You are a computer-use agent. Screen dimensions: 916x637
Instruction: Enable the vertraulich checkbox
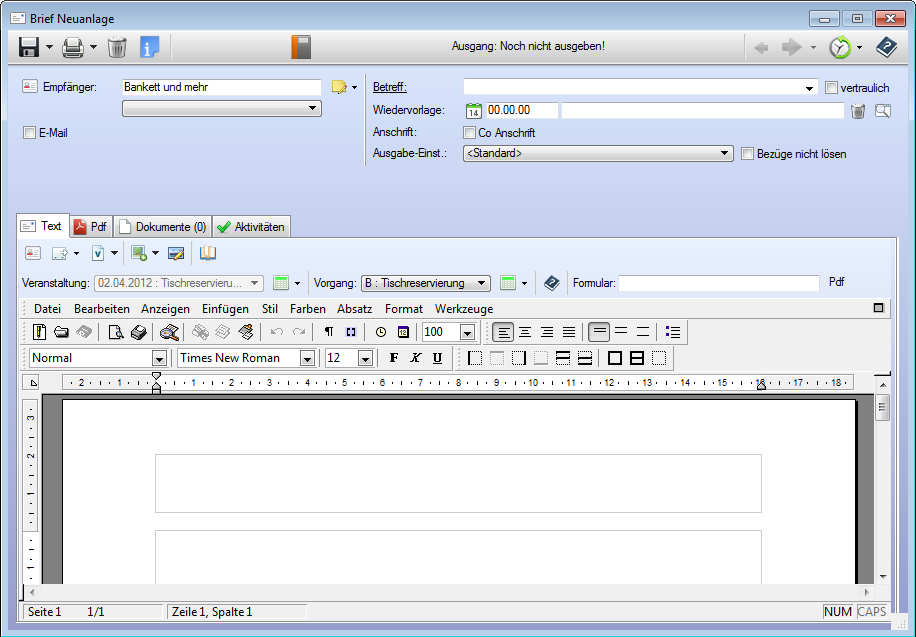tap(831, 88)
